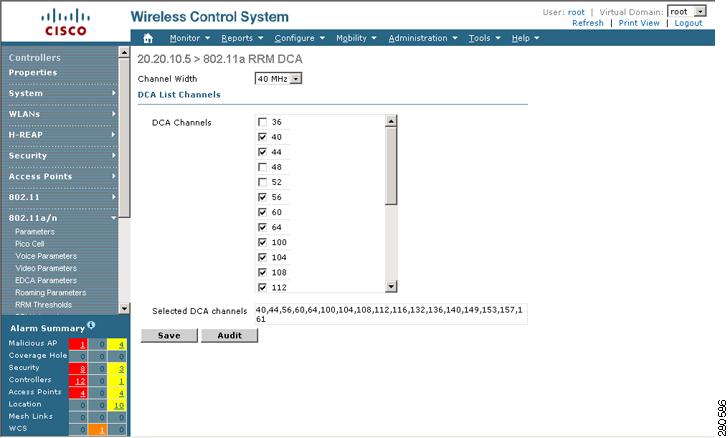Go to the Home icon in navigation bar
The width and height of the screenshot is (728, 438).
coord(148,38)
